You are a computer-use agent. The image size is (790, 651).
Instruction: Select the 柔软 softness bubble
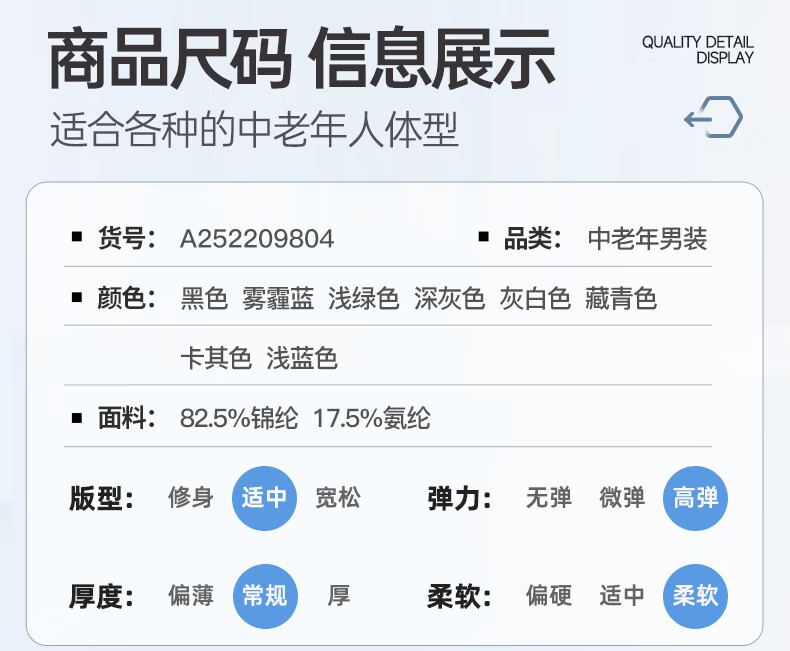[x=695, y=596]
